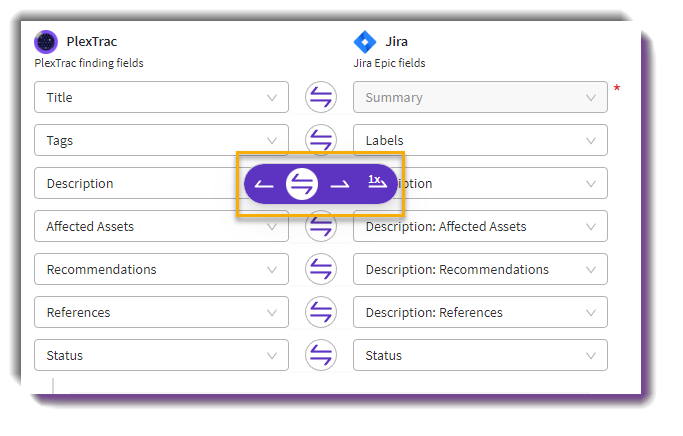Click sync direction icon for References row
The width and height of the screenshot is (683, 436).
[x=321, y=312]
